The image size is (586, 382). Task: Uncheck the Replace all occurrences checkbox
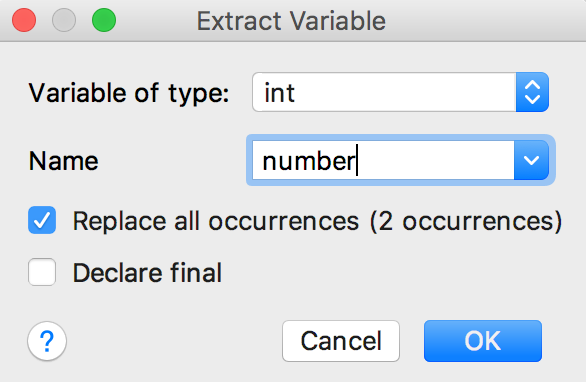pyautogui.click(x=42, y=220)
